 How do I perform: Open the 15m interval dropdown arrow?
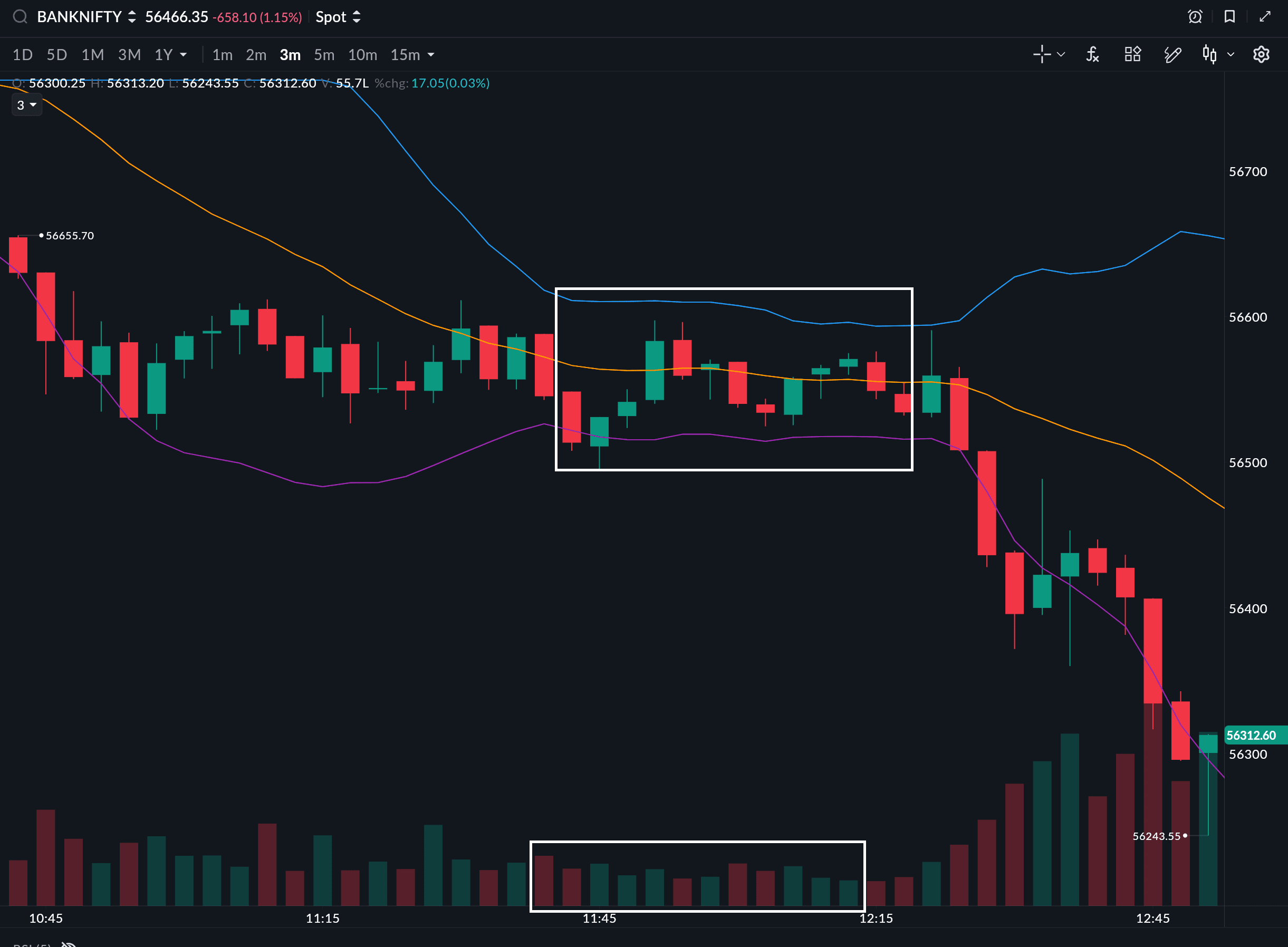pyautogui.click(x=431, y=54)
